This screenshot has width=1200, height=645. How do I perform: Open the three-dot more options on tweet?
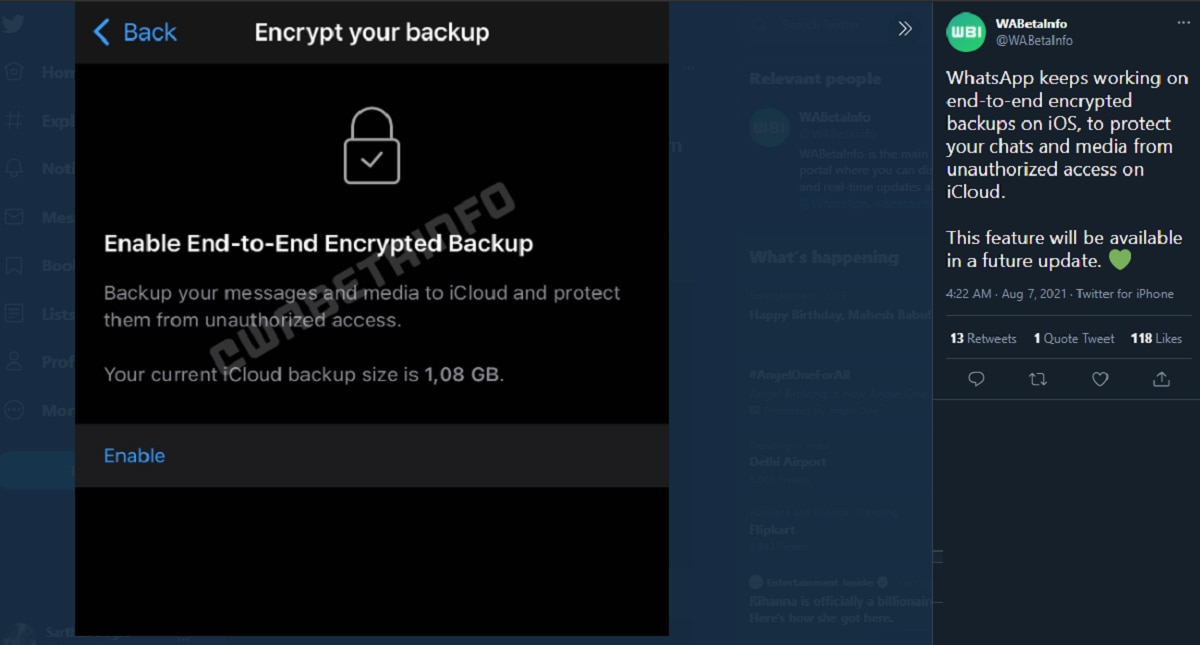1184,22
